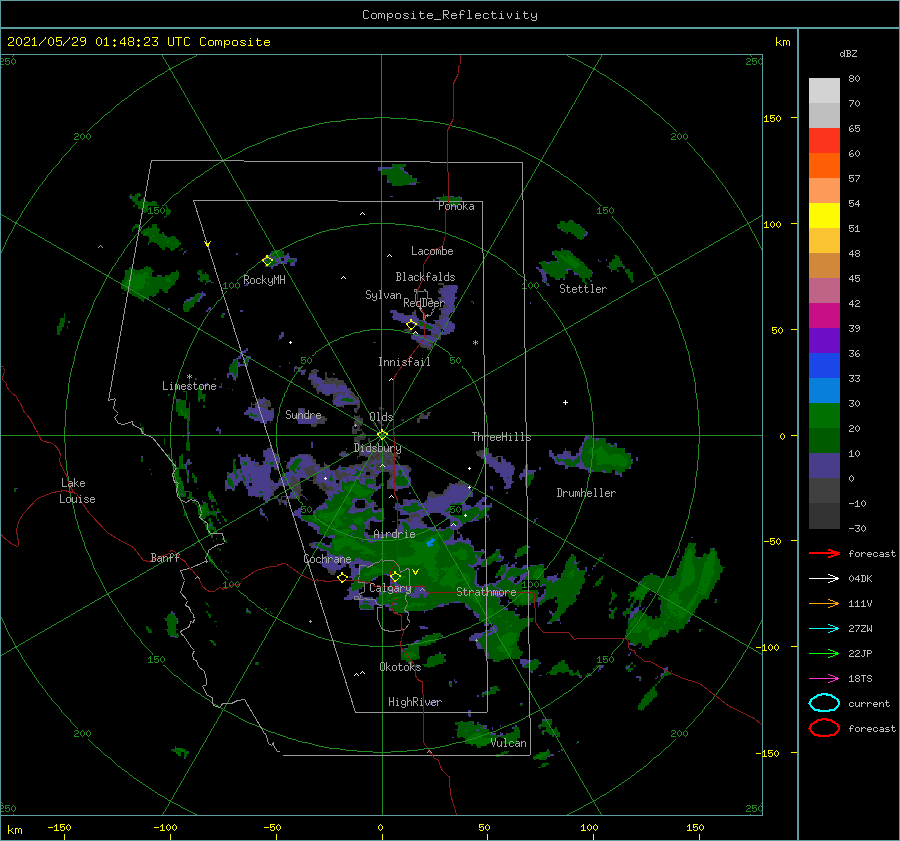Select the bright green 20 dBZ swatch
This screenshot has width=900, height=841.
(824, 415)
